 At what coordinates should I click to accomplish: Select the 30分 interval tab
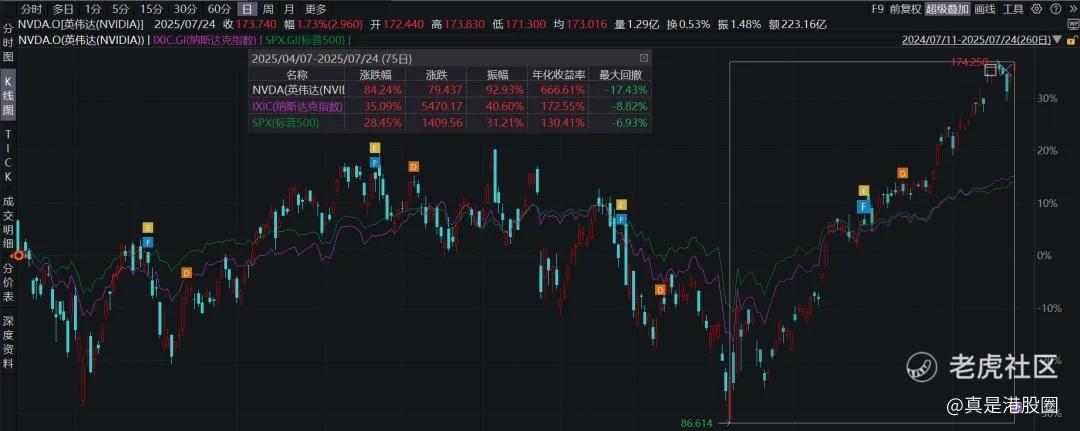click(x=185, y=9)
